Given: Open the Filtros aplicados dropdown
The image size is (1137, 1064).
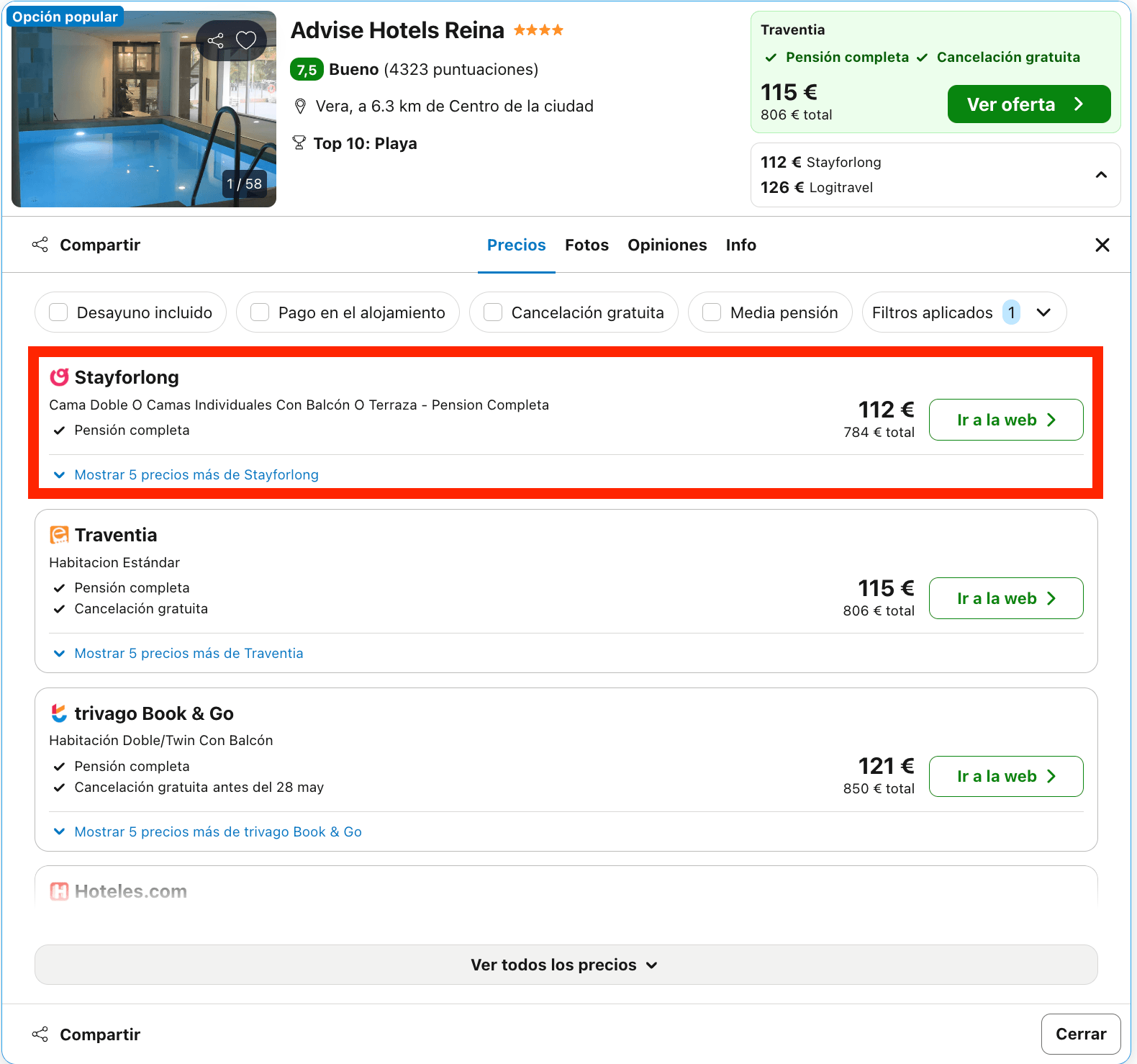Looking at the screenshot, I should (964, 312).
